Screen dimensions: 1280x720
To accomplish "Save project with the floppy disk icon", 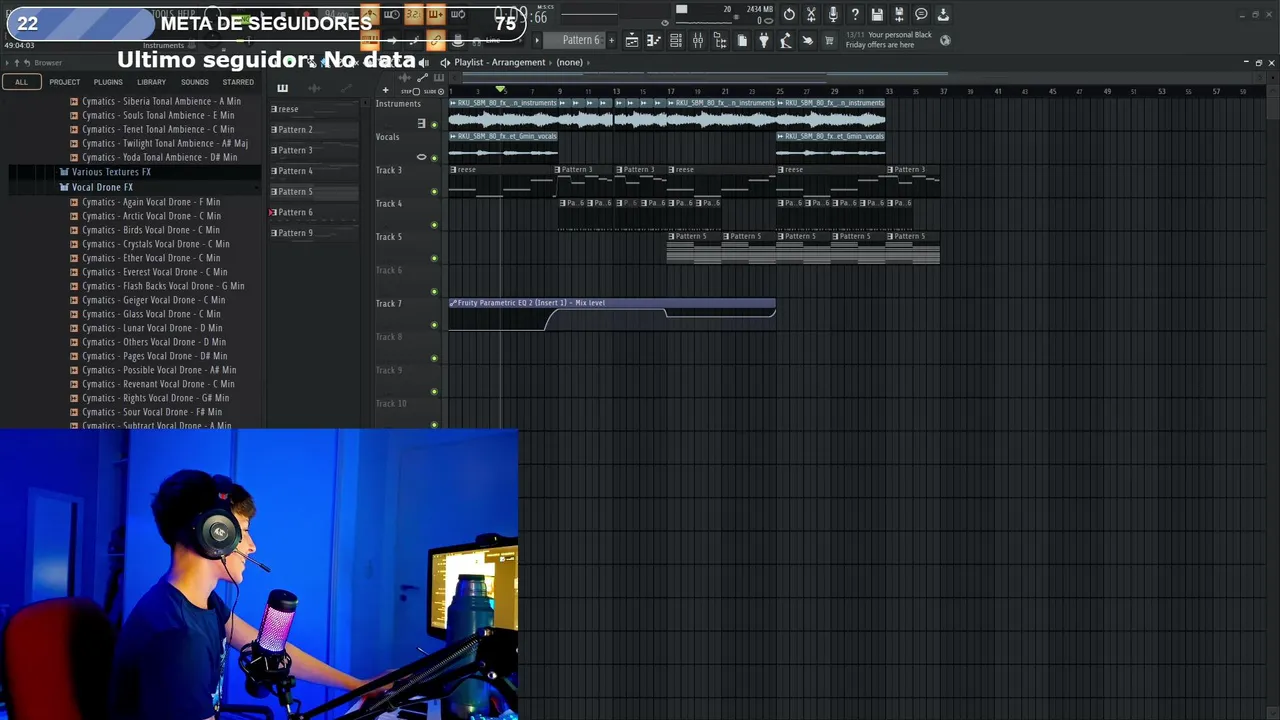I will point(877,14).
